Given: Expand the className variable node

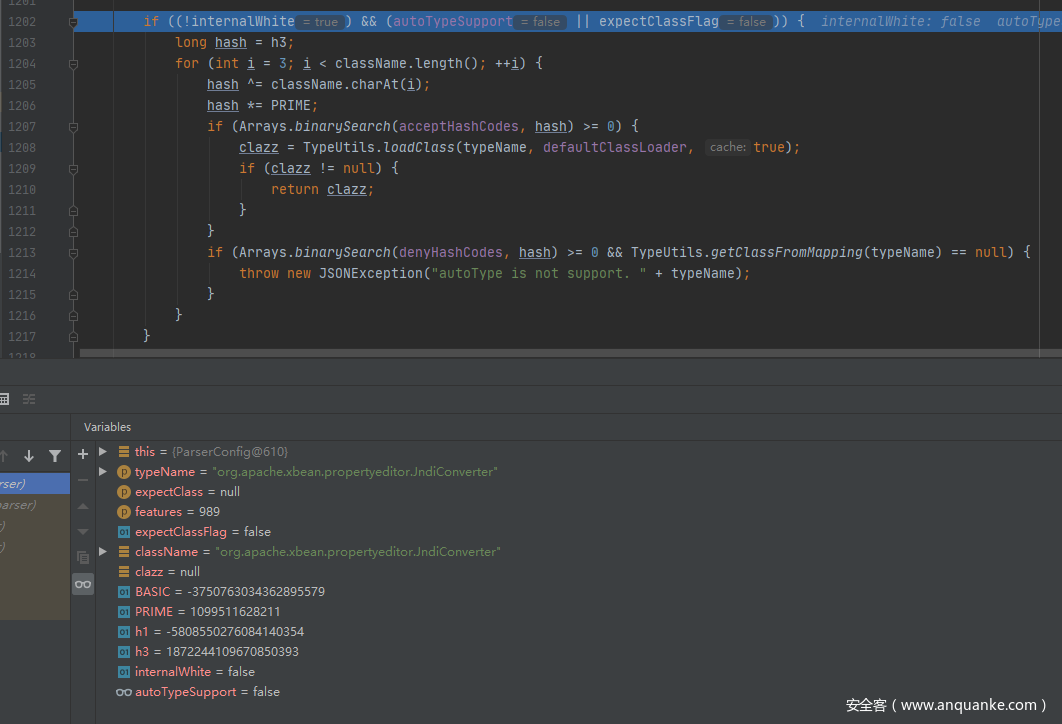Looking at the screenshot, I should point(103,551).
